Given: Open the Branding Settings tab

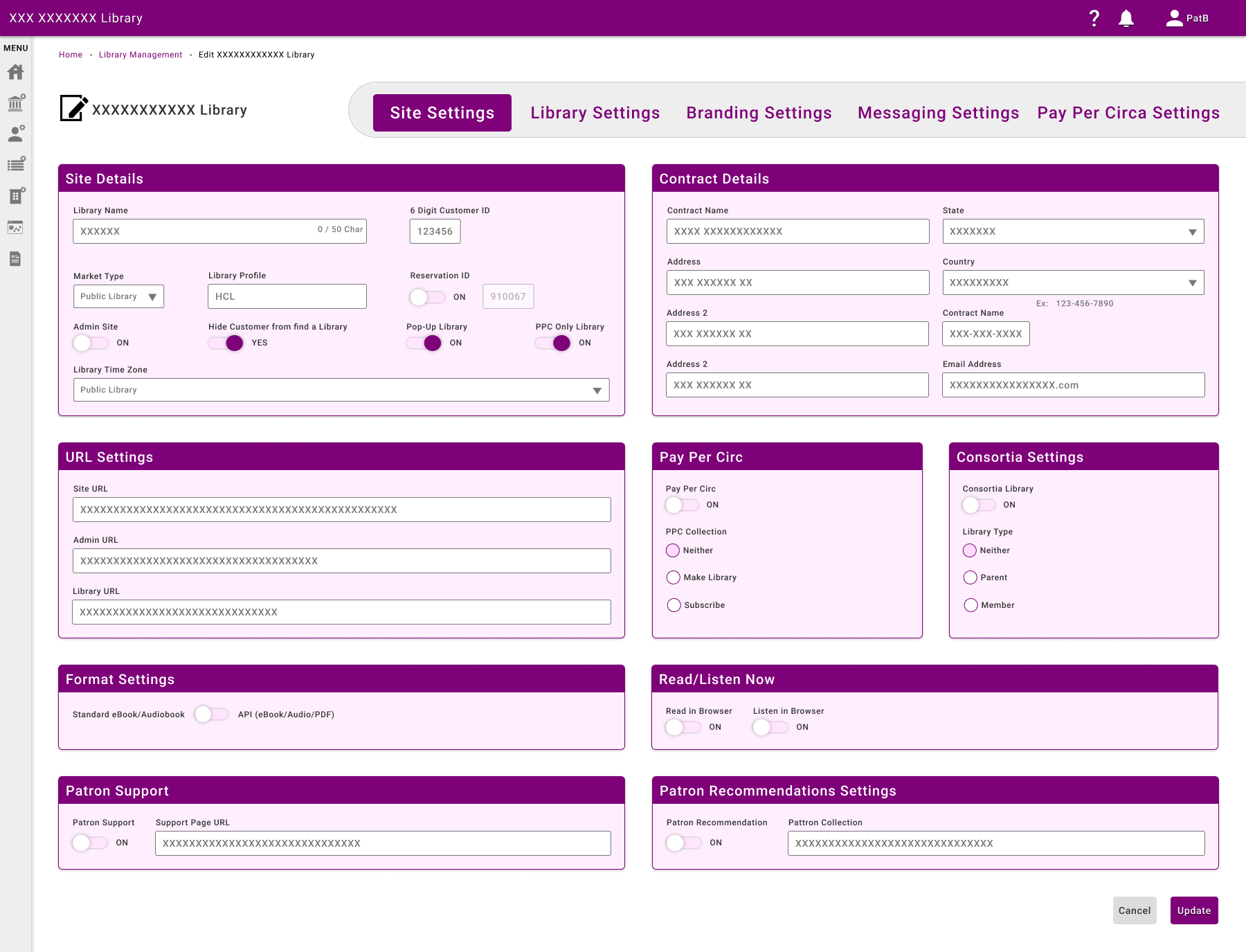Looking at the screenshot, I should (x=759, y=113).
